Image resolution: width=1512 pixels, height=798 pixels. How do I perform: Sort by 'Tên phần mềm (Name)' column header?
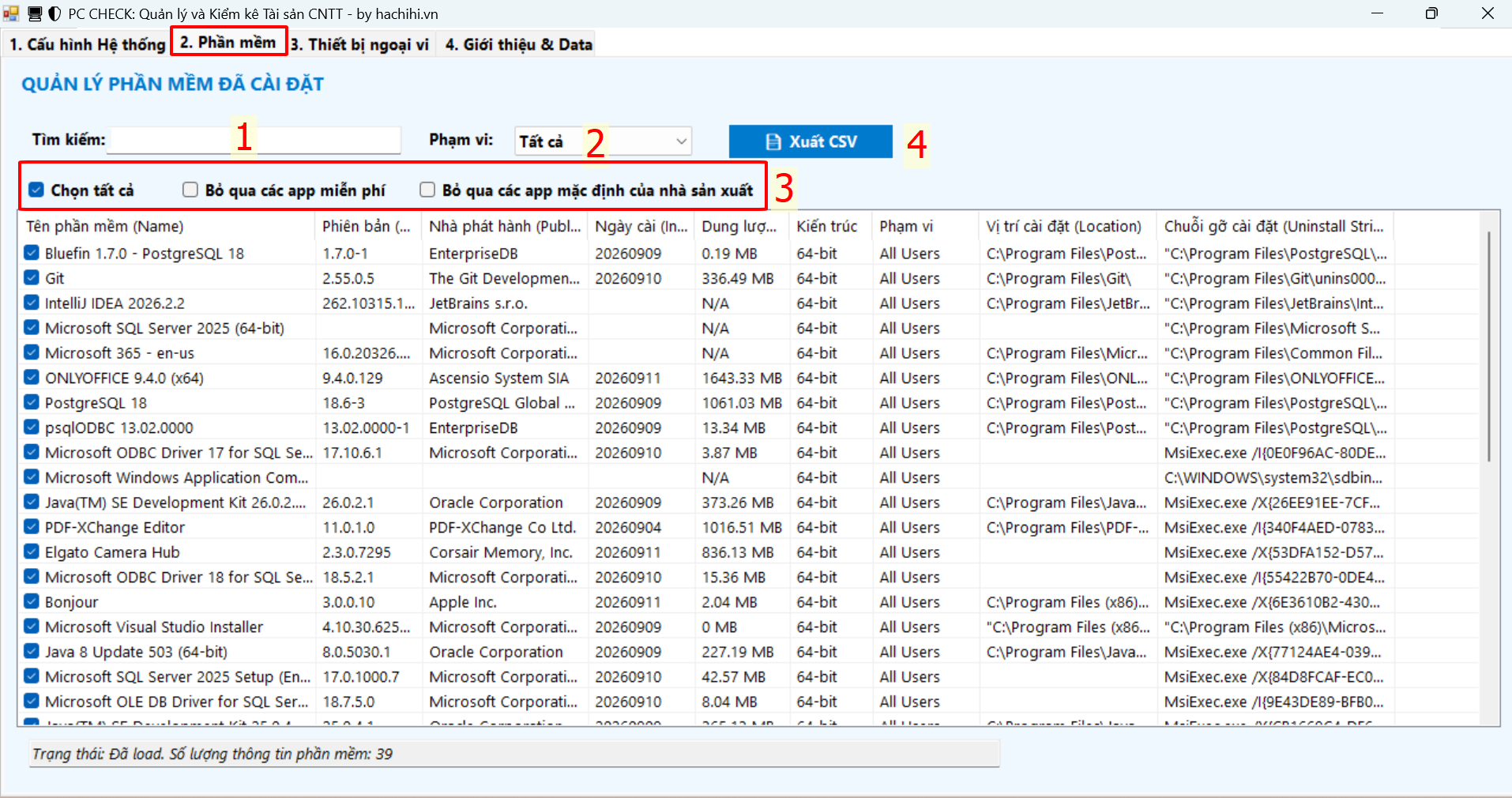point(167,227)
